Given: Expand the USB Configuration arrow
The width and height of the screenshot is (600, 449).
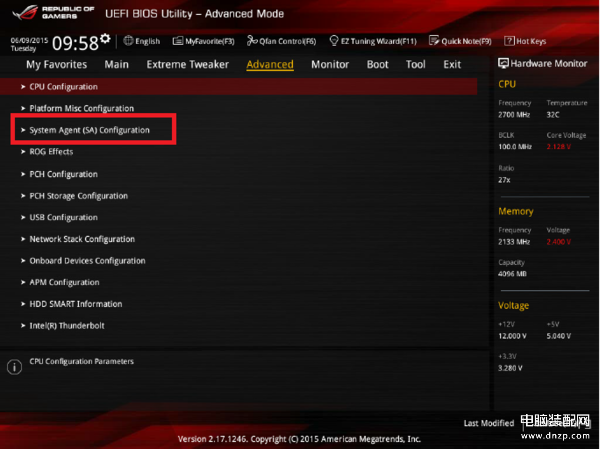Looking at the screenshot, I should click(23, 217).
